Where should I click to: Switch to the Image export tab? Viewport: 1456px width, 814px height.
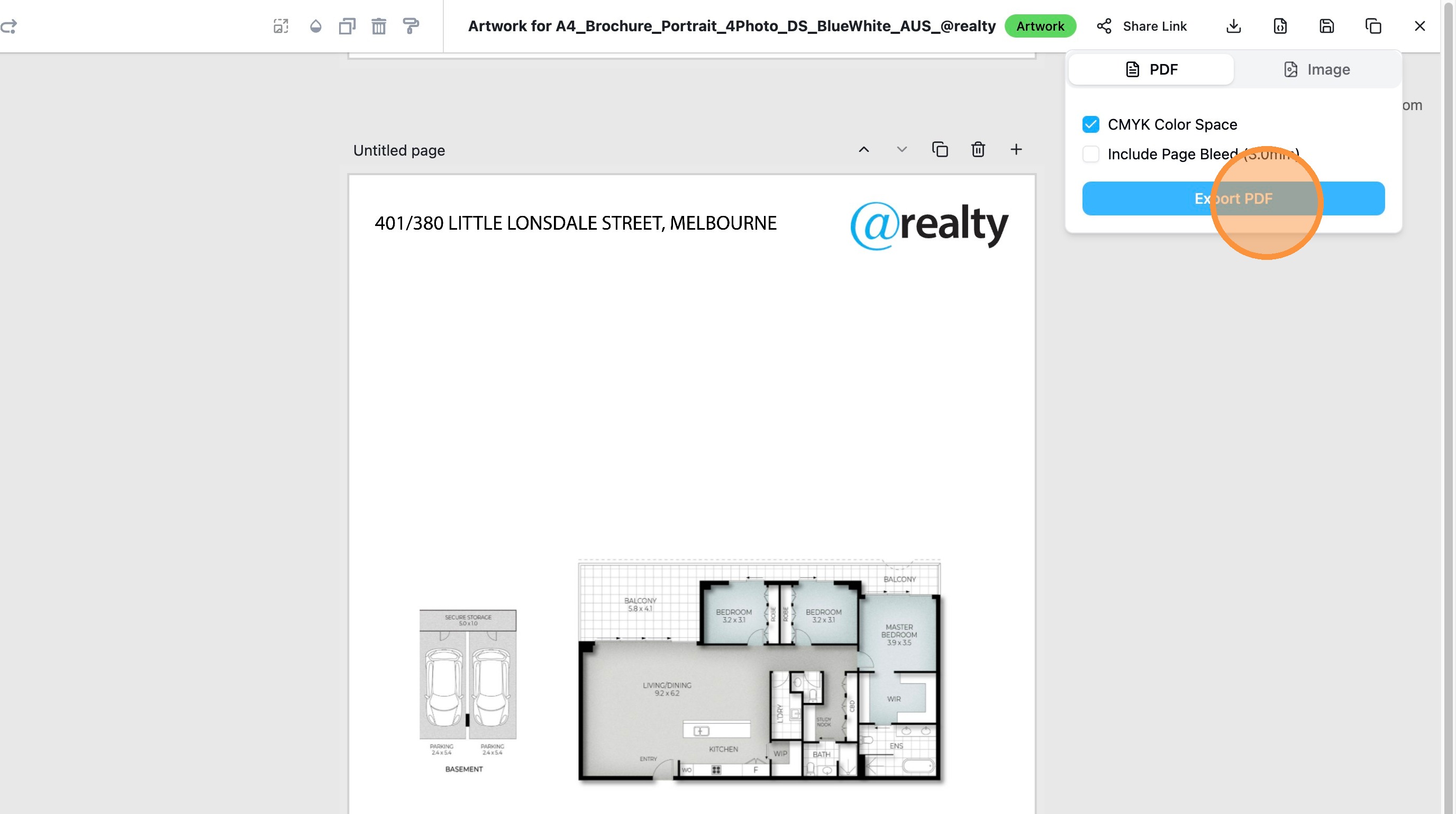point(1316,69)
